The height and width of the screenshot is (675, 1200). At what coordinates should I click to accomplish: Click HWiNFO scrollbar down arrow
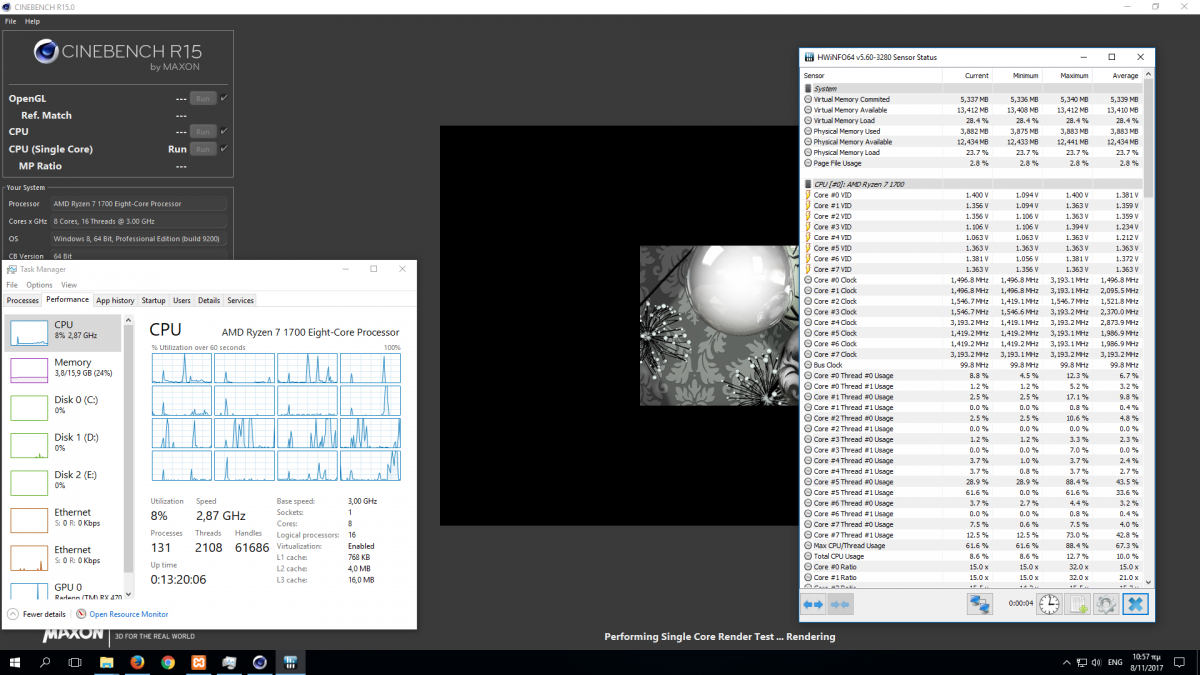tap(1149, 581)
